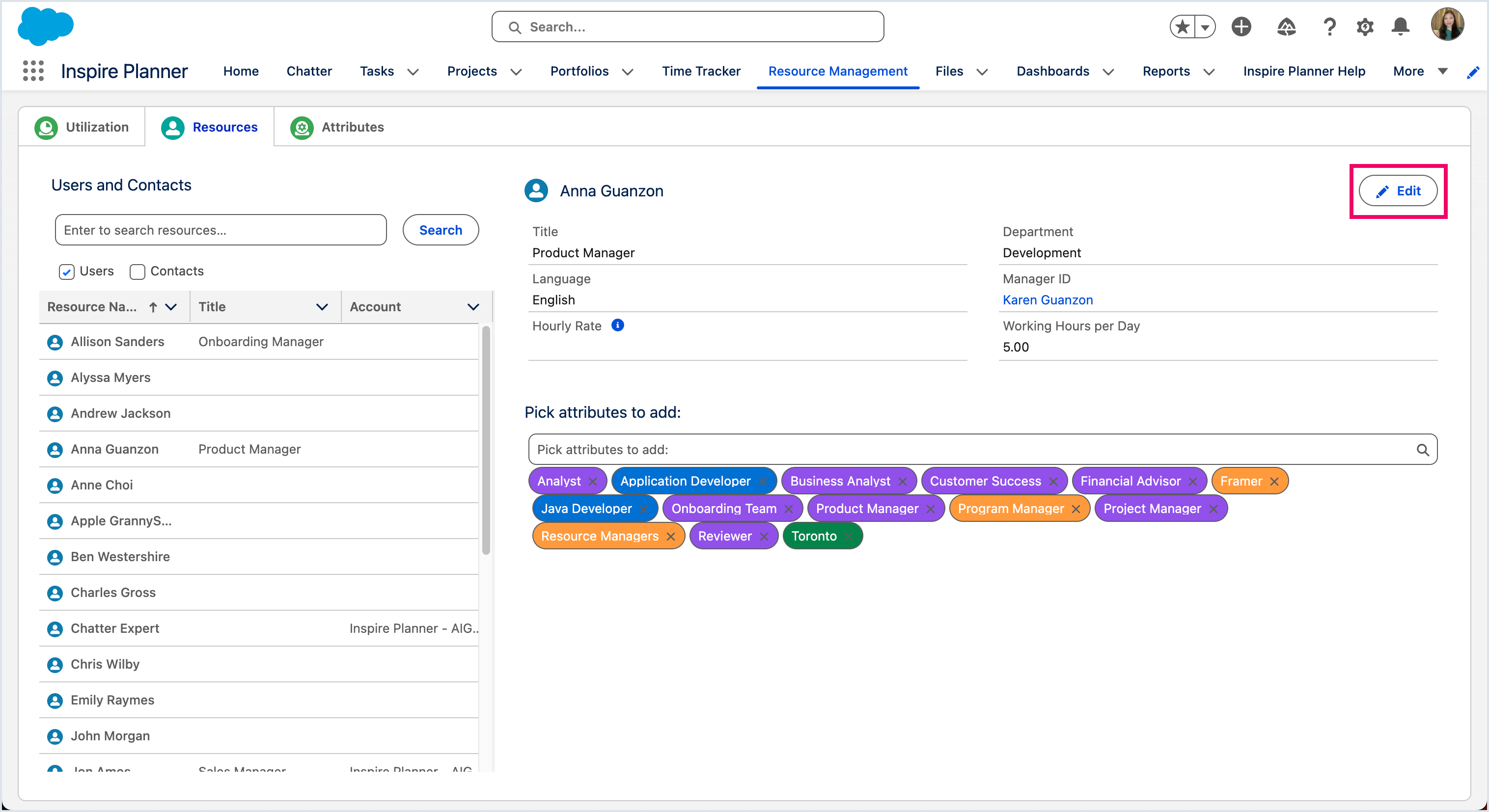Open the App Launcher grid icon

pyautogui.click(x=33, y=71)
